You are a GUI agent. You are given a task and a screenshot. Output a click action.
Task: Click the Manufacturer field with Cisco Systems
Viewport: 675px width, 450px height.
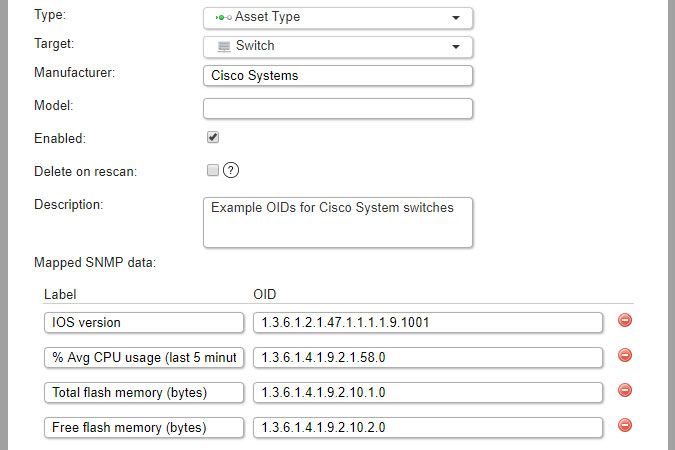click(337, 76)
